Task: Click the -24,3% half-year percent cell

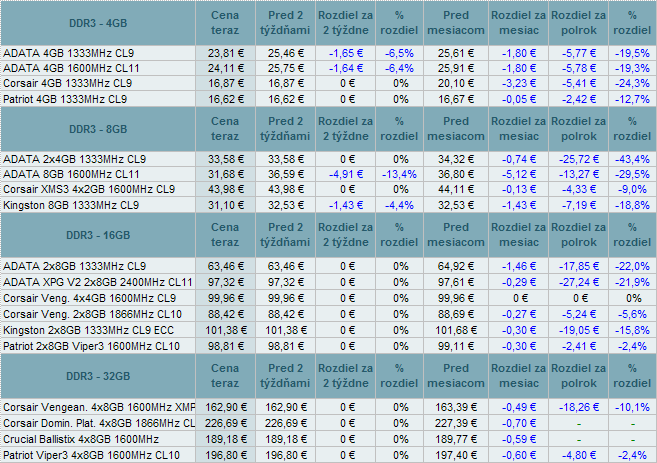Action: tap(632, 83)
